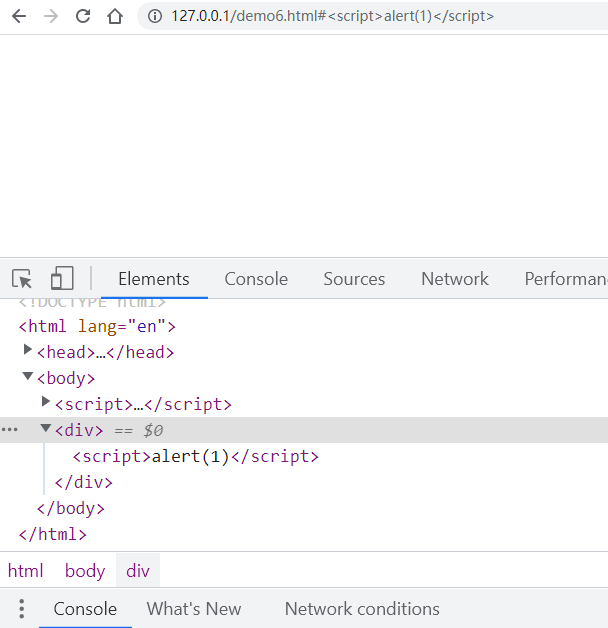Open the ellipsis actions on div row
This screenshot has height=628, width=608.
pyautogui.click(x=10, y=430)
